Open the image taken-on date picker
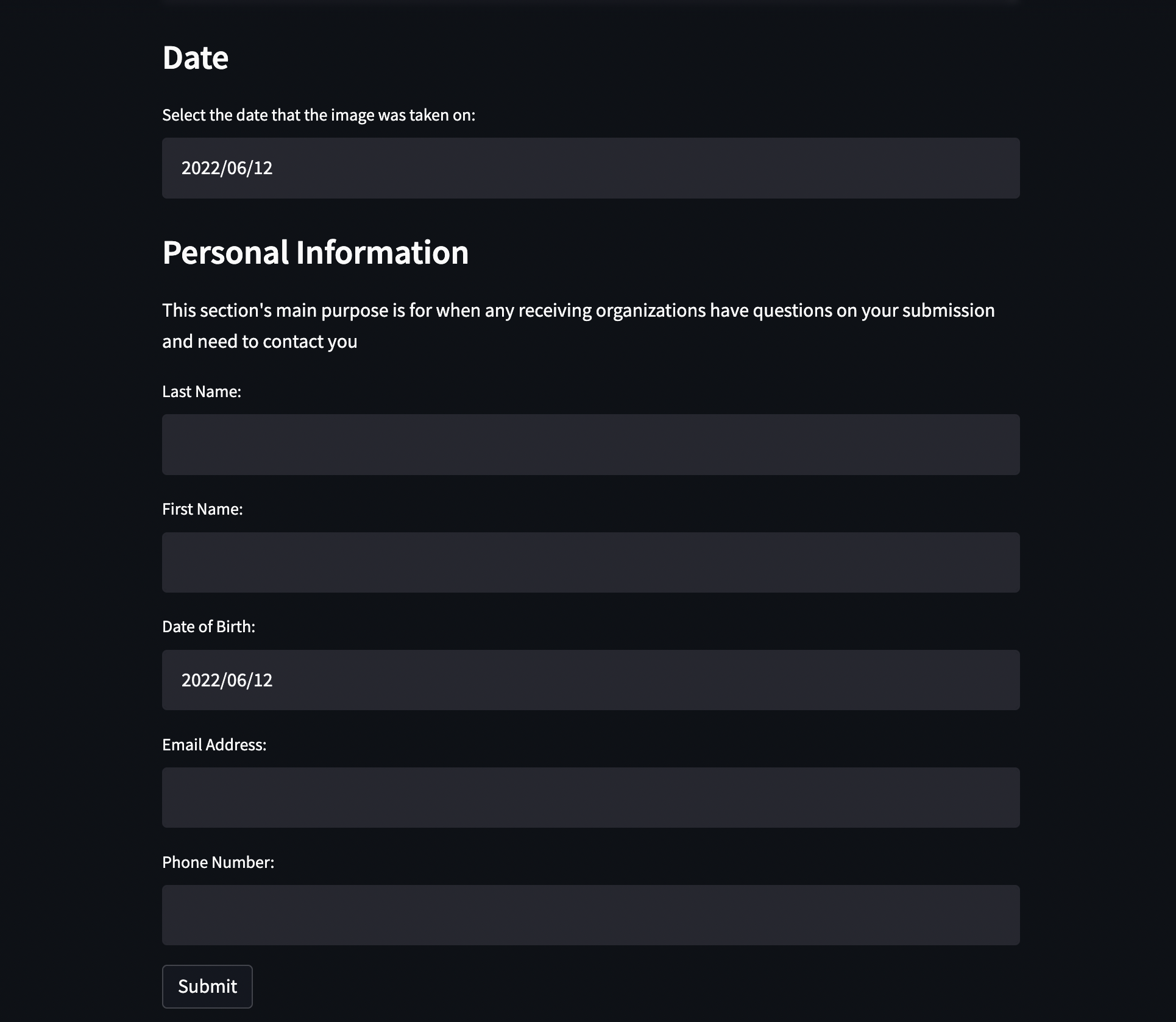1176x1022 pixels. 590,168
